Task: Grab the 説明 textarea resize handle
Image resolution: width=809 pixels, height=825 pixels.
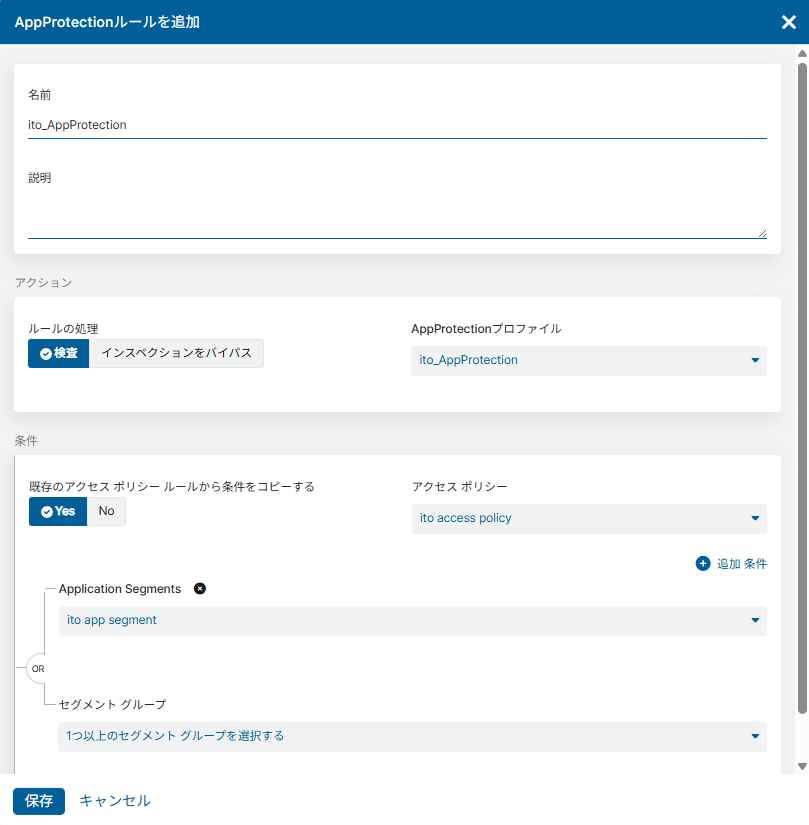Action: coord(762,233)
